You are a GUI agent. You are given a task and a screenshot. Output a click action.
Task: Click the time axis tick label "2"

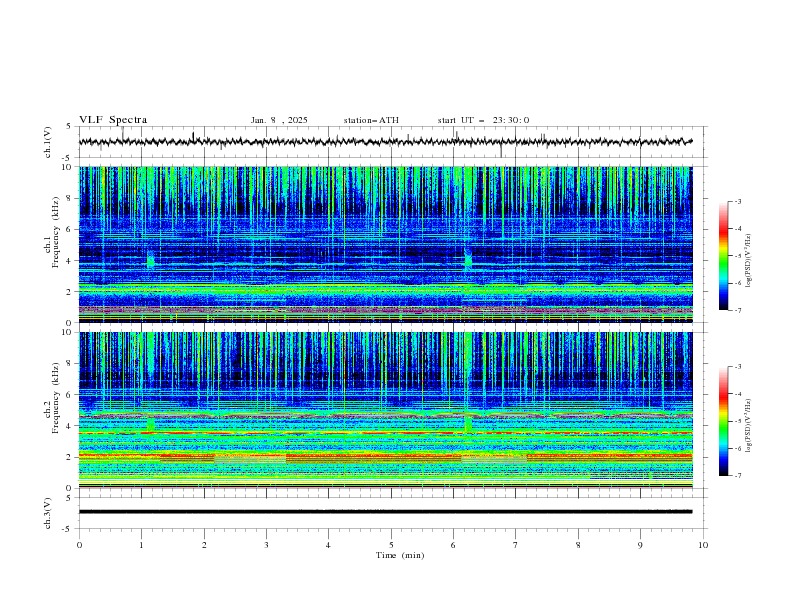(204, 545)
